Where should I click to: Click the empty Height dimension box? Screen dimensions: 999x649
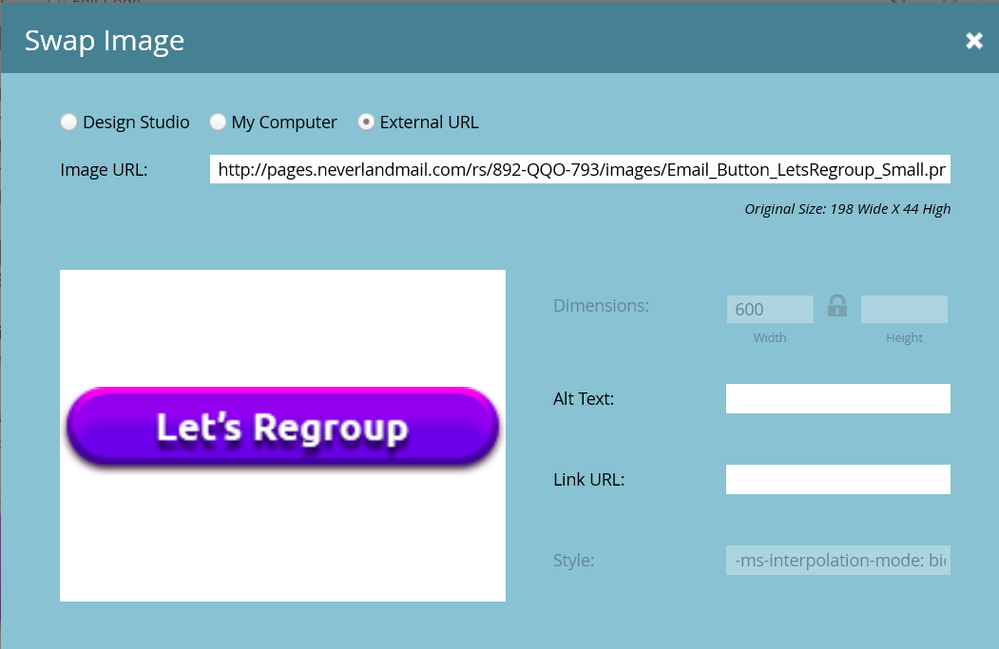[903, 310]
